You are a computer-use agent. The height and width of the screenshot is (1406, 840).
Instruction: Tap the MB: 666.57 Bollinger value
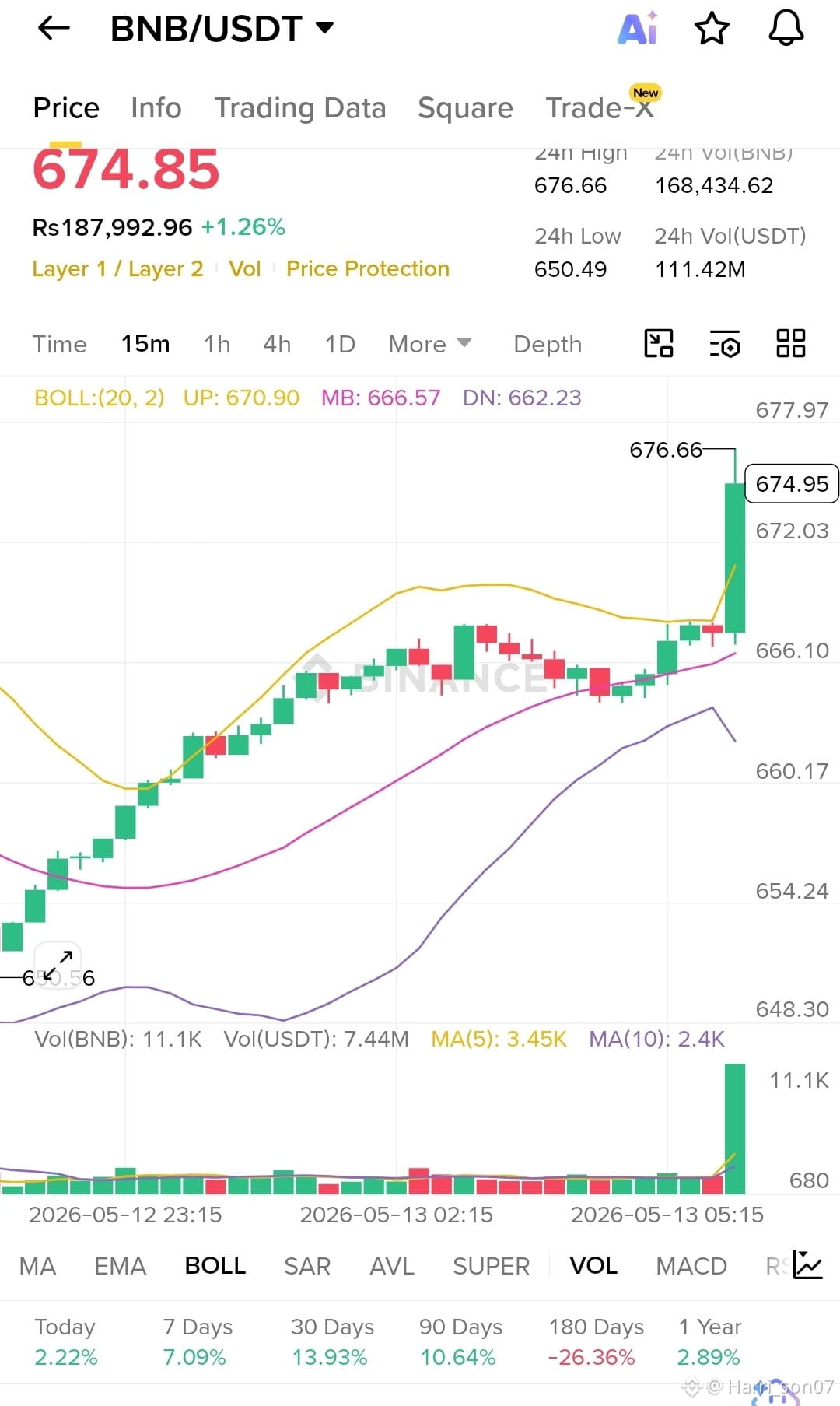click(380, 398)
